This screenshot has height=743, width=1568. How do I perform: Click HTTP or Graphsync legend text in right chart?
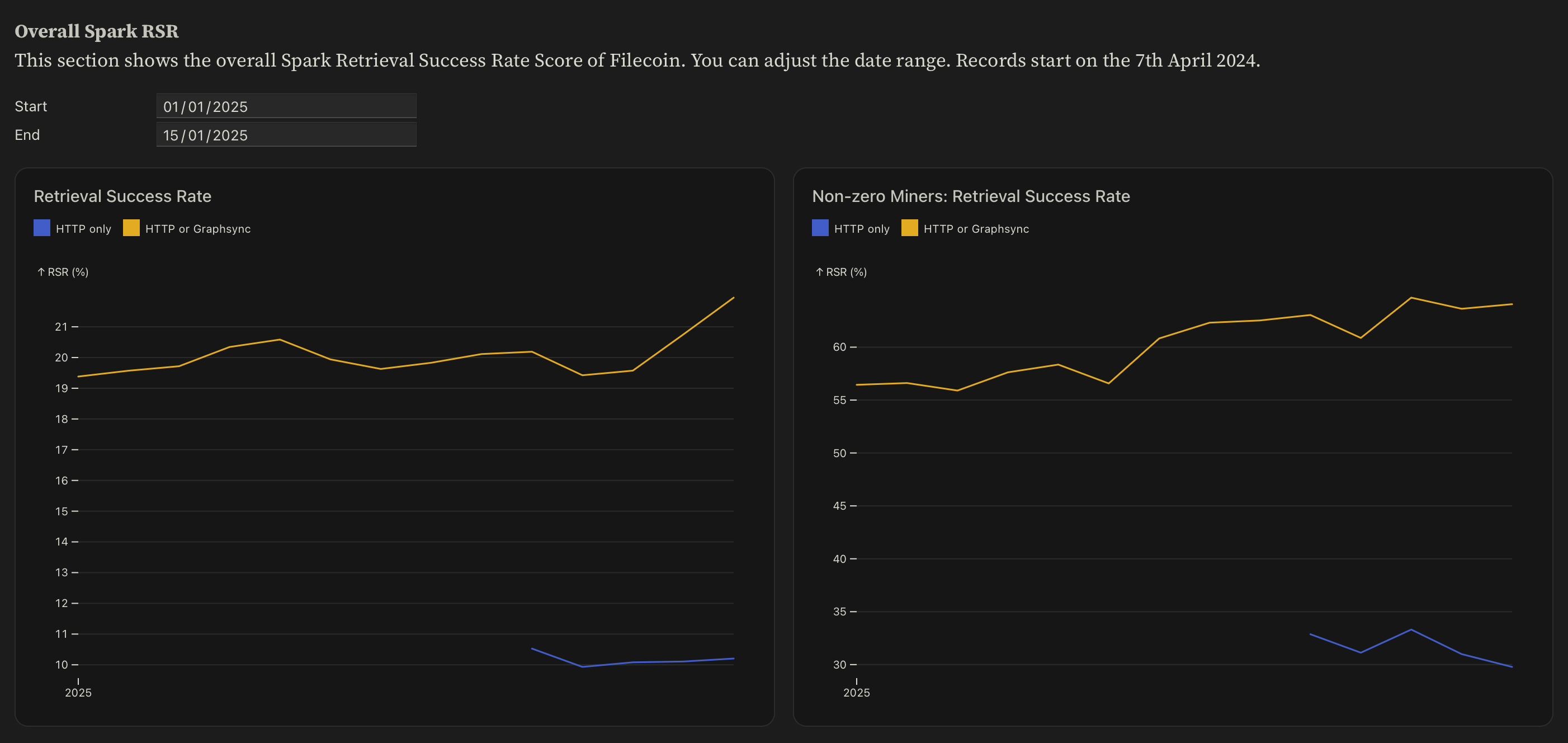976,229
